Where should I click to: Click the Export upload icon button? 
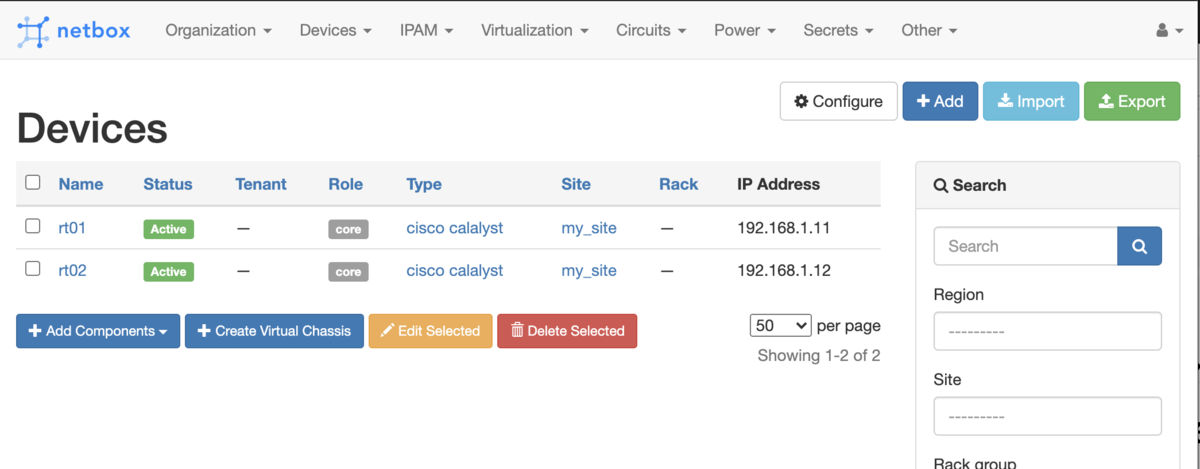(1106, 101)
